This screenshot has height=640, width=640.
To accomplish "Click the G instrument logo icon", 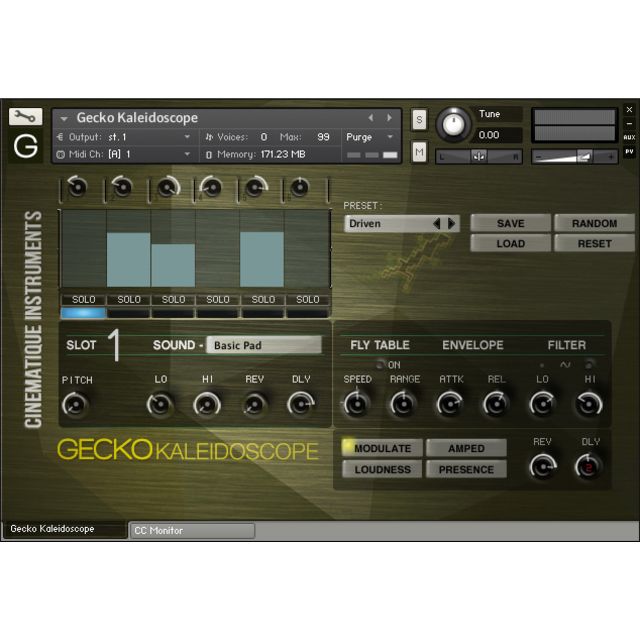I will tap(25, 146).
